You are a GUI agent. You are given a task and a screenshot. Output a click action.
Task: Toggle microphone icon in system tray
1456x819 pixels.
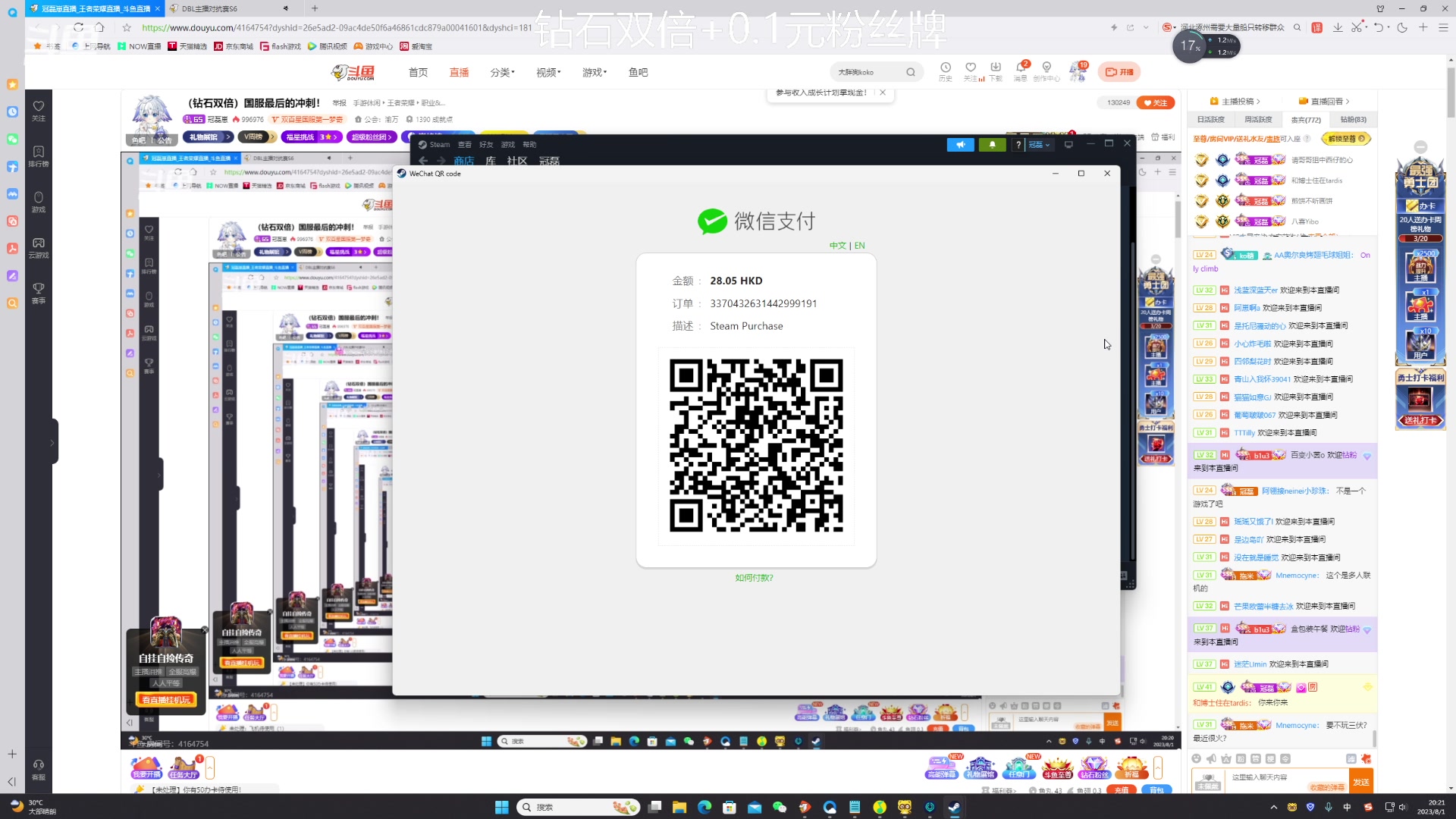pyautogui.click(x=1328, y=807)
